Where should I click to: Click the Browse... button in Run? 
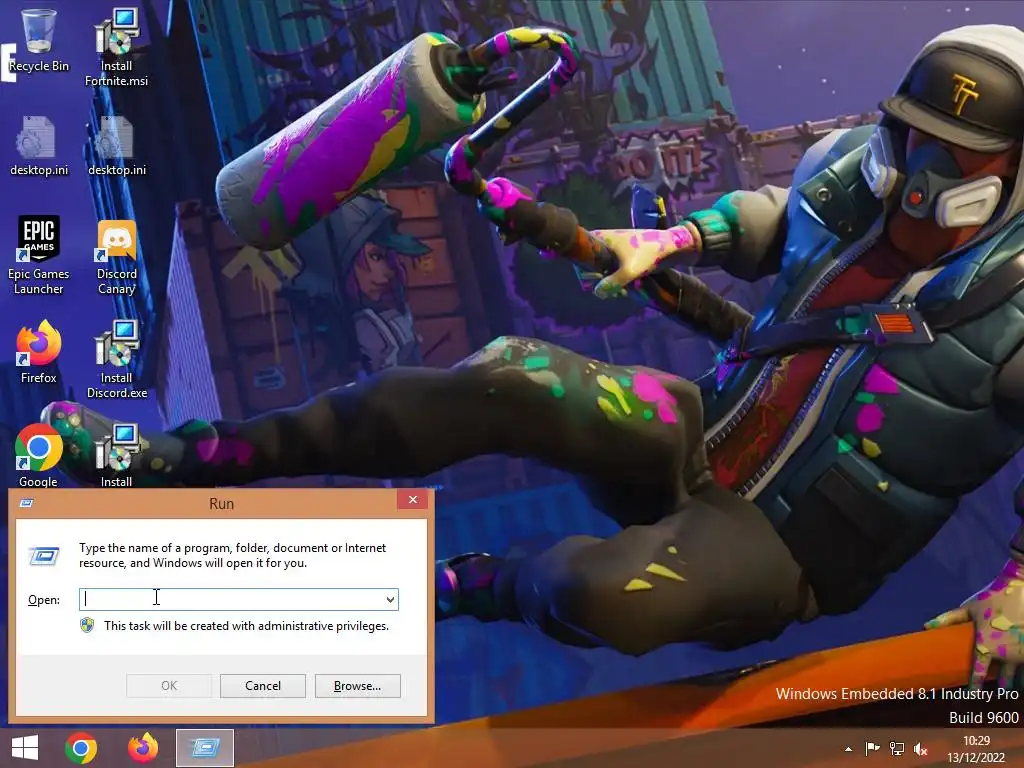[x=357, y=686]
